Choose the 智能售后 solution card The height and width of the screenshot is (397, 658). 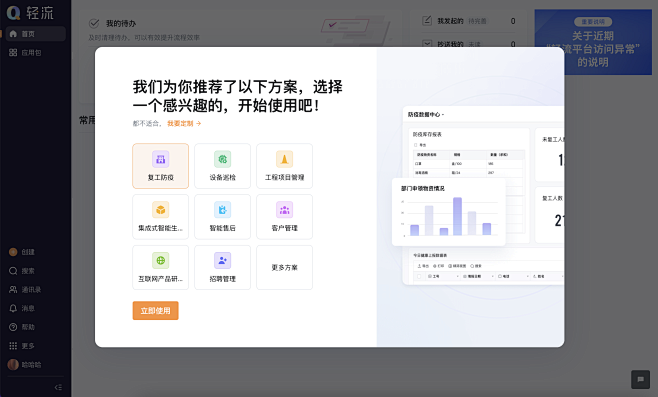(222, 217)
